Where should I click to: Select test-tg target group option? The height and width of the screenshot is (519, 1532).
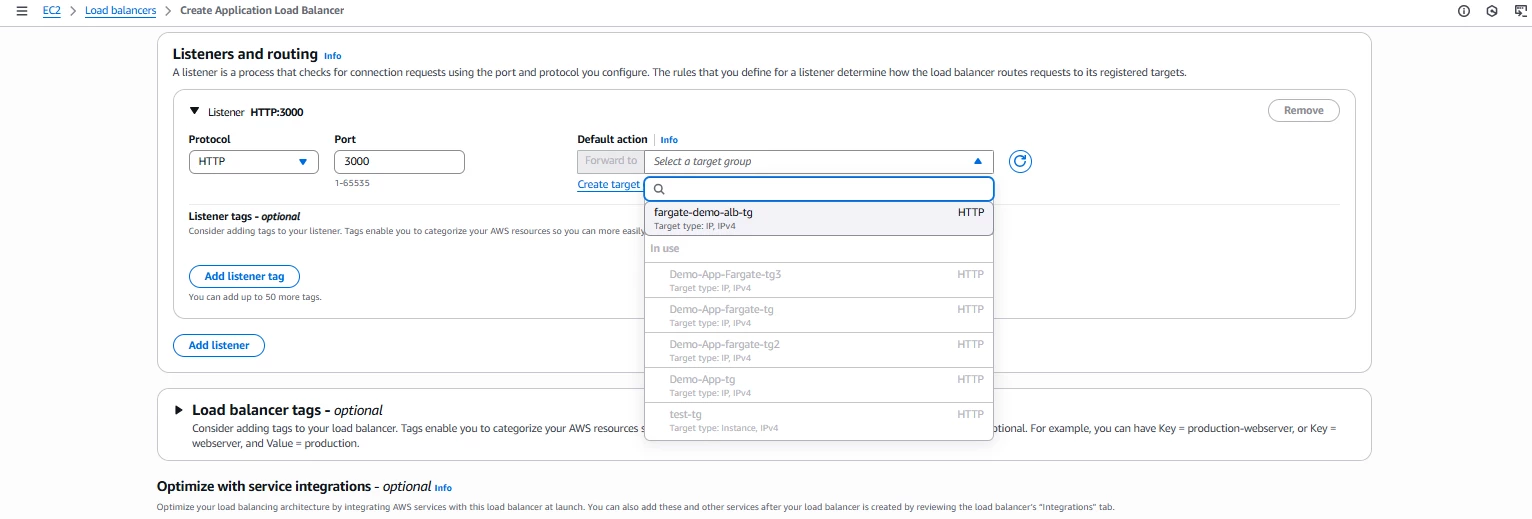819,420
